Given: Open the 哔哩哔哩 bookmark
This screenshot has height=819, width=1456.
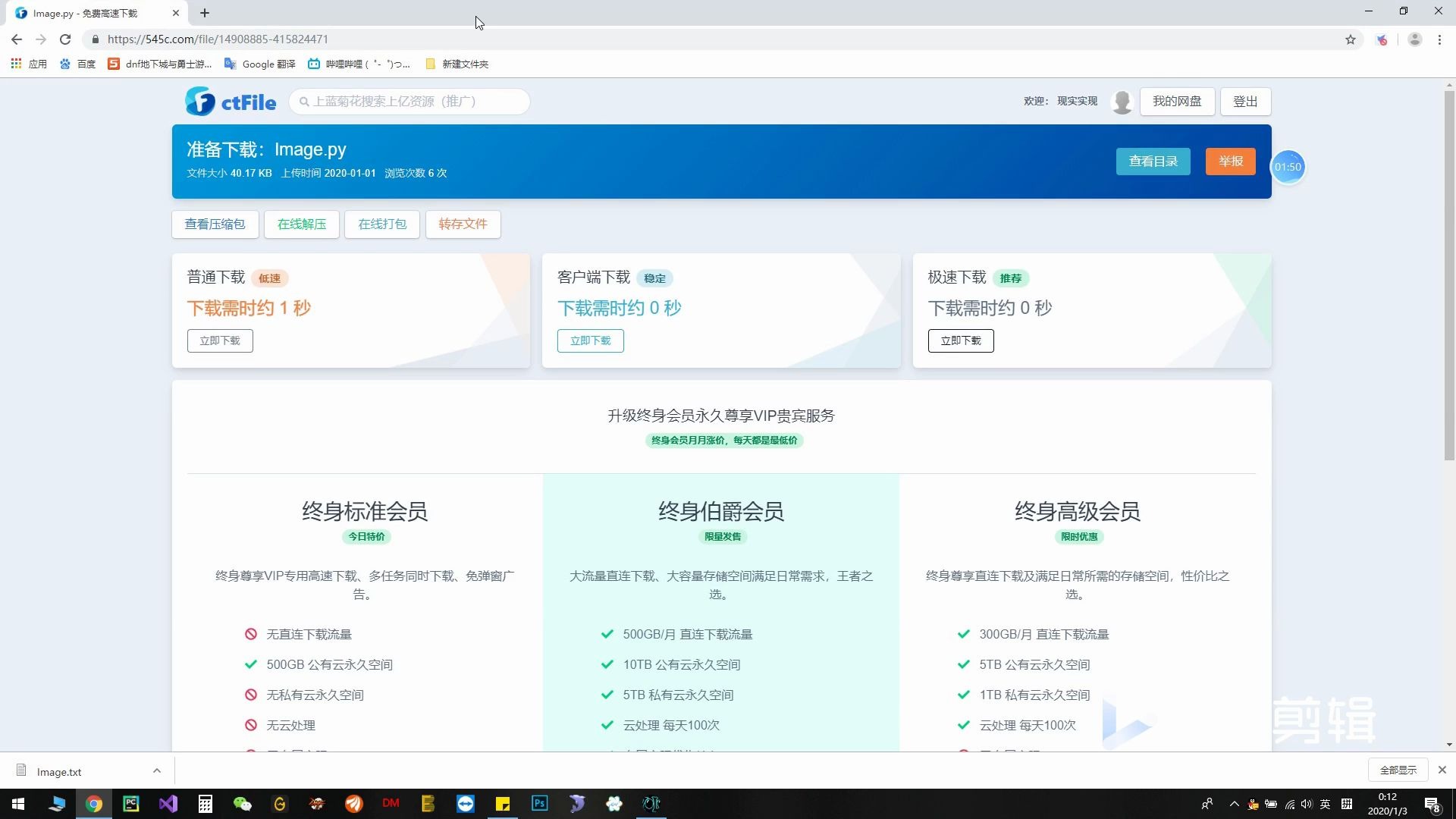Looking at the screenshot, I should 359,64.
